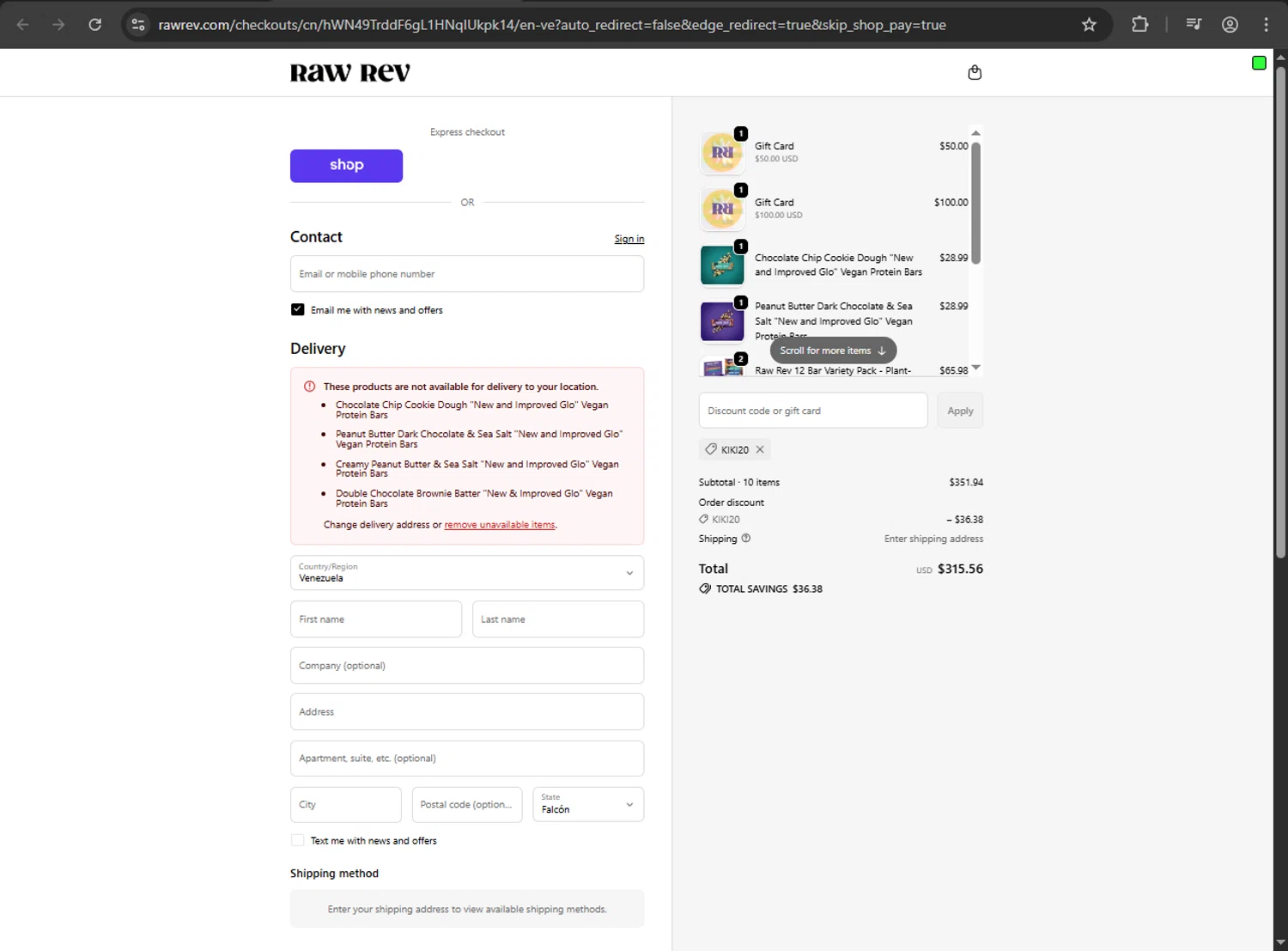Click the Raw Rev logo
Image resolution: width=1288 pixels, height=951 pixels.
pos(350,73)
